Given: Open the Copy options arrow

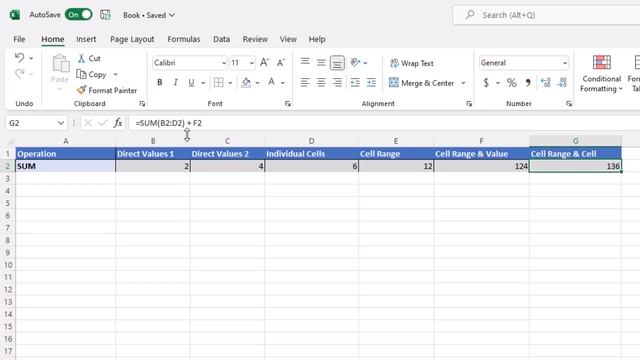Looking at the screenshot, I should (x=116, y=74).
